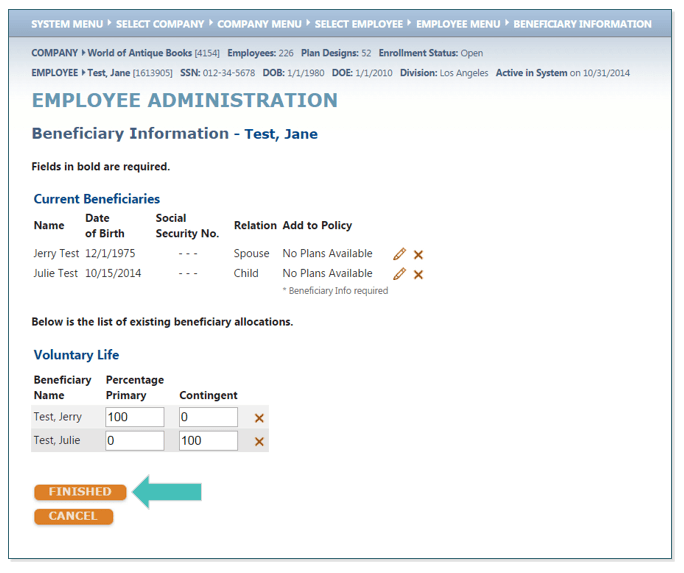The width and height of the screenshot is (684, 573).
Task: Click the Current Beneficiaries heading
Action: tap(97, 199)
